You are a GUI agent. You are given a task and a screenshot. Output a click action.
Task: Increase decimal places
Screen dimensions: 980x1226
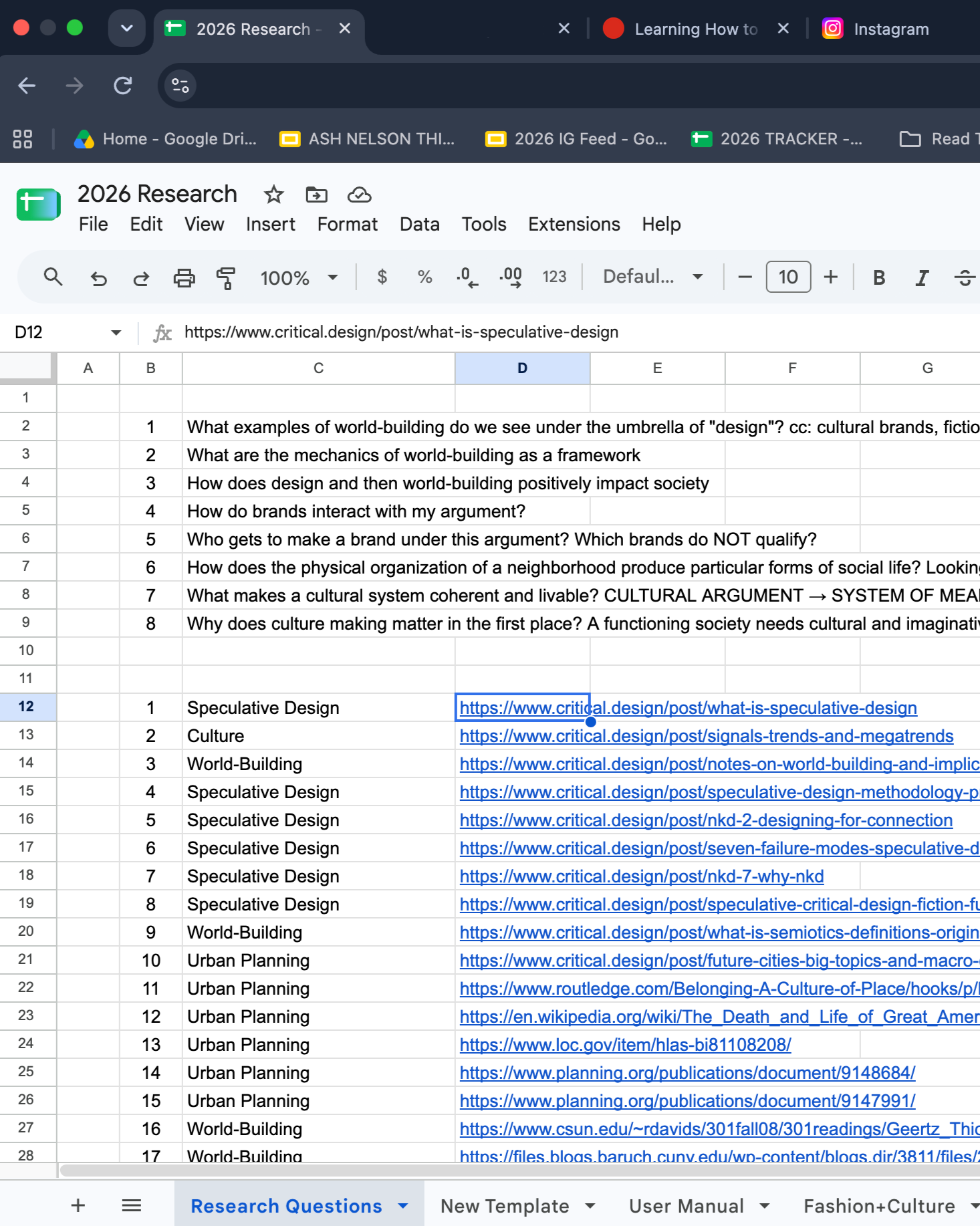[511, 277]
